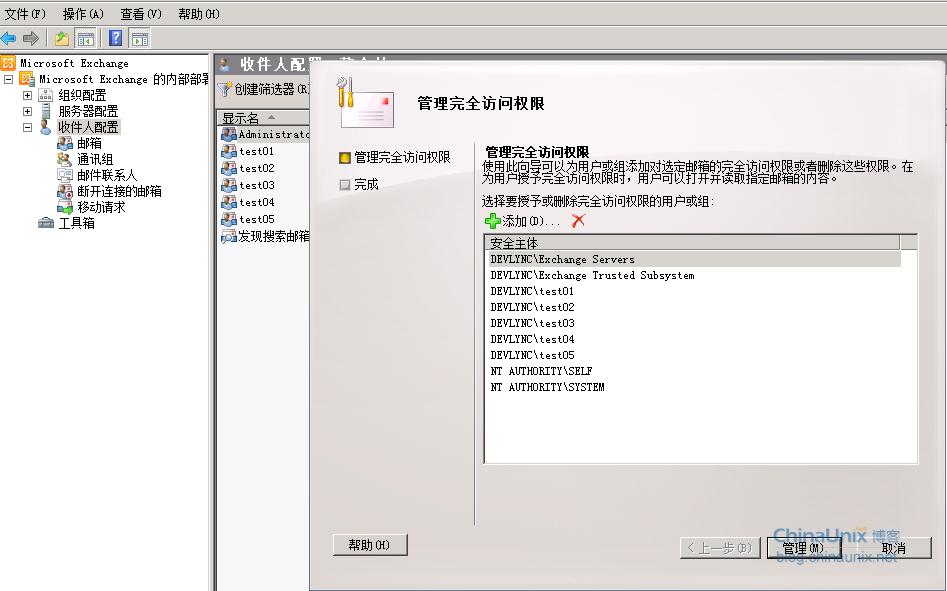The width and height of the screenshot is (947, 591).
Task: Collapse the 收件人配置 tree node
Action: (x=27, y=127)
